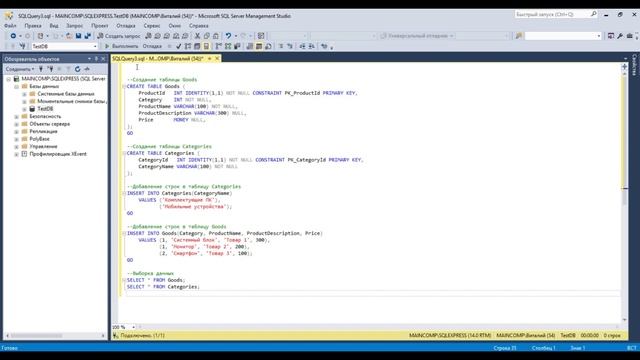This screenshot has height=360, width=640.
Task: Open the TestDB database dropdown in toolbar
Action: point(95,46)
